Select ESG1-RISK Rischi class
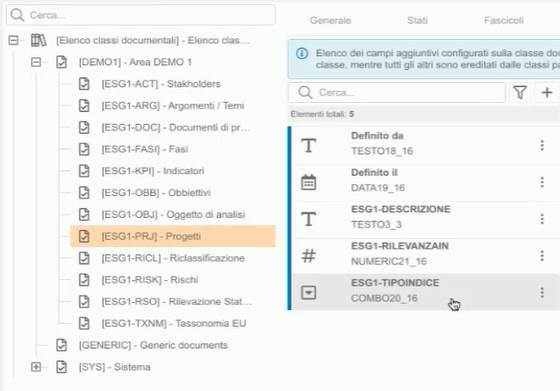This screenshot has width=560, height=391. pos(150,280)
